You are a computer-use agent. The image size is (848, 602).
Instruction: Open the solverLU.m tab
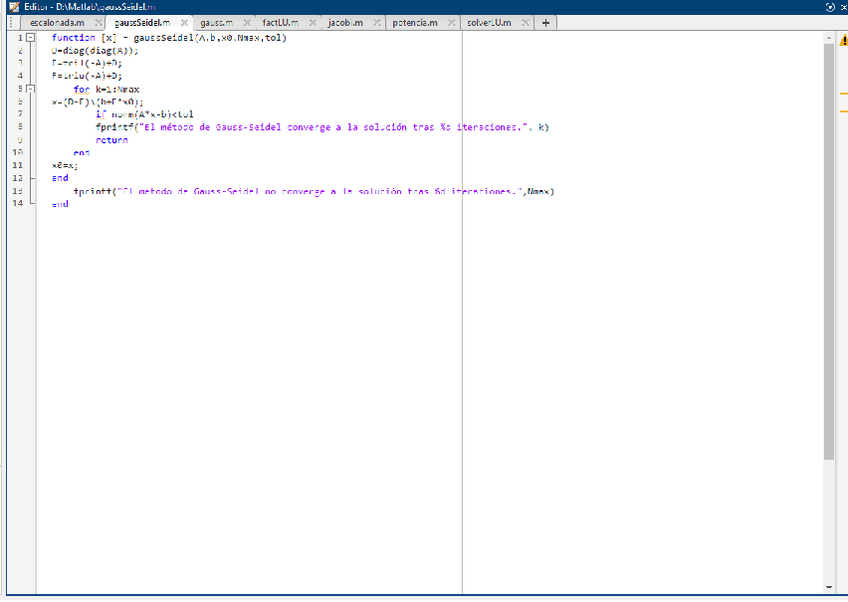pyautogui.click(x=489, y=22)
